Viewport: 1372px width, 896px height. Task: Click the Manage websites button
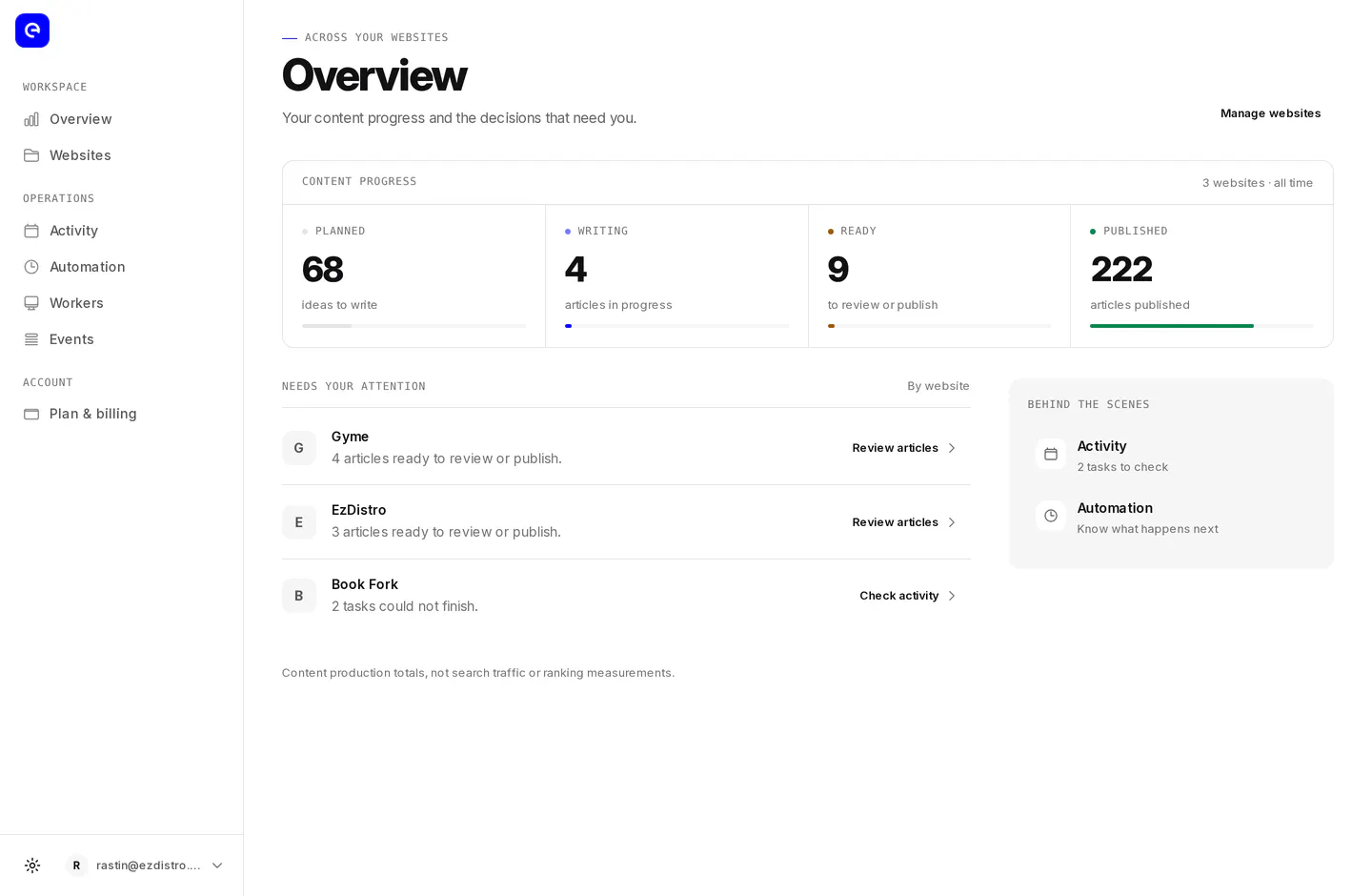(x=1270, y=113)
